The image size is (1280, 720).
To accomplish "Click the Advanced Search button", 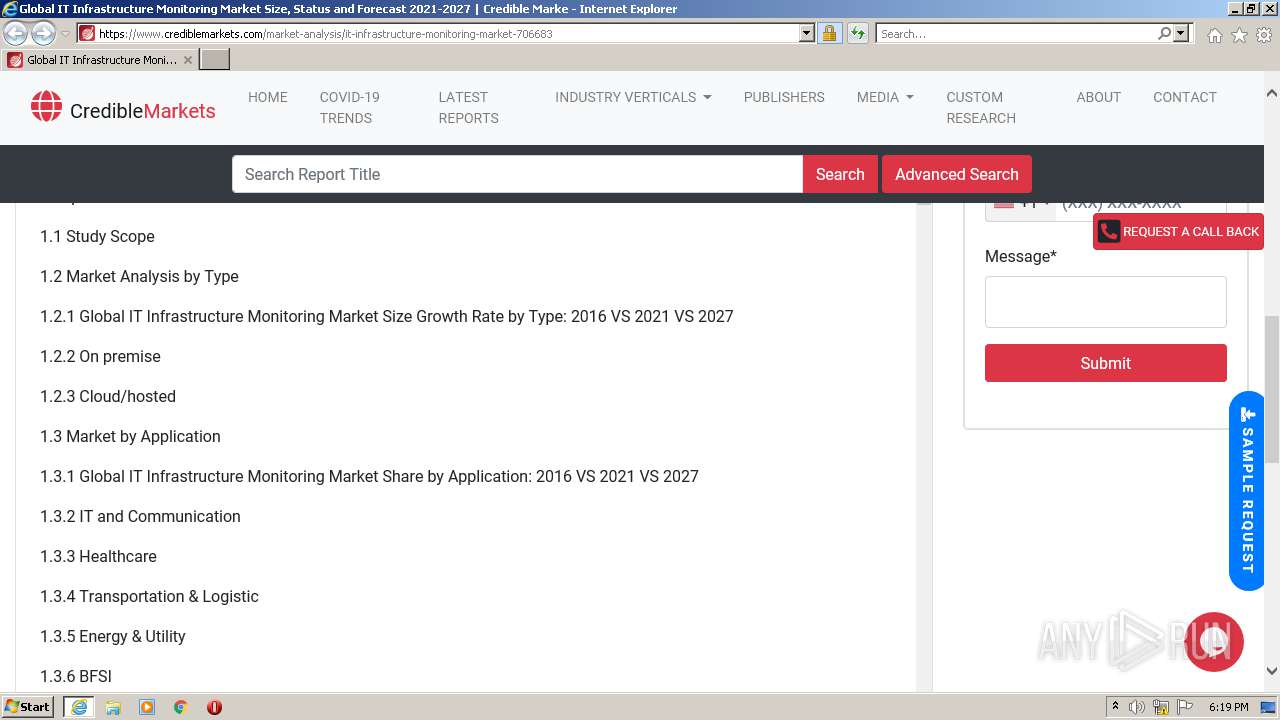I will (x=957, y=174).
